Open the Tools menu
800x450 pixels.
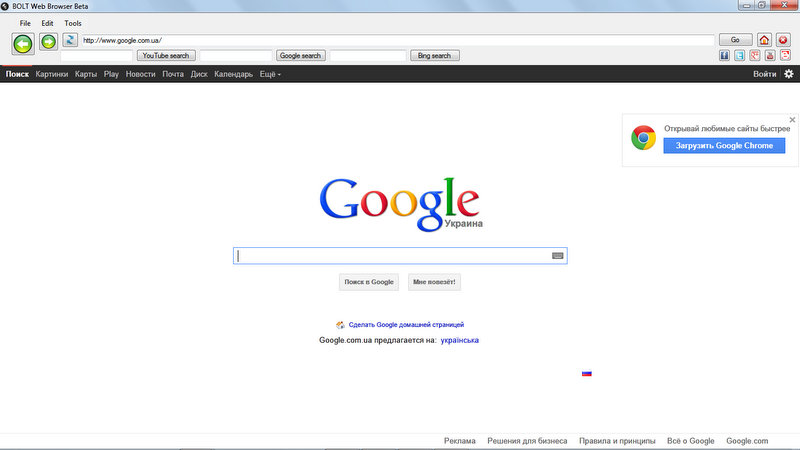pyautogui.click(x=73, y=23)
